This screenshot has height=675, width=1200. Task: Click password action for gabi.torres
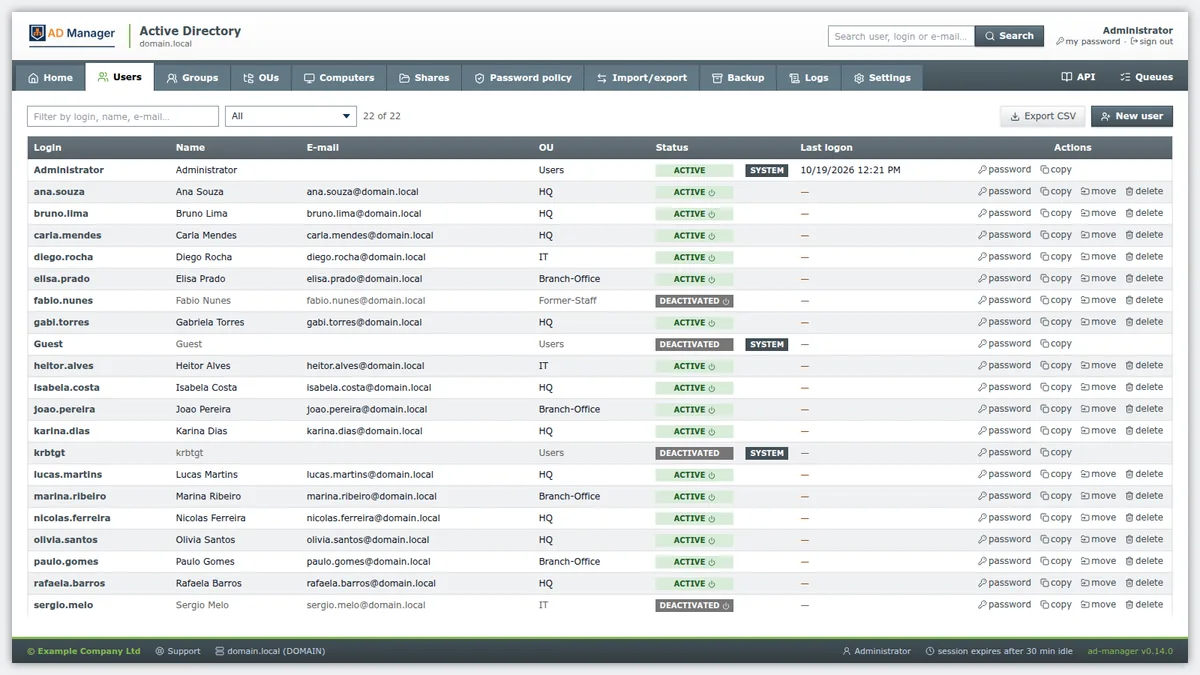[1004, 322]
